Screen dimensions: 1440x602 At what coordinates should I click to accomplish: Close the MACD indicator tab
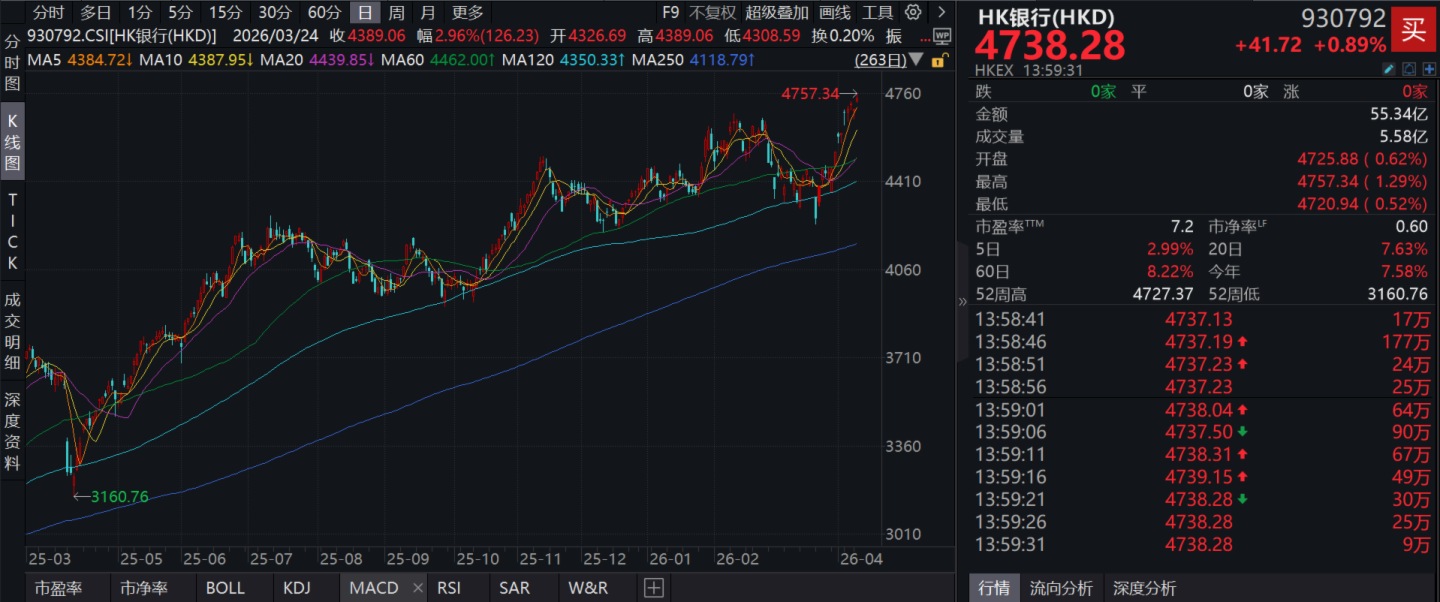417,588
